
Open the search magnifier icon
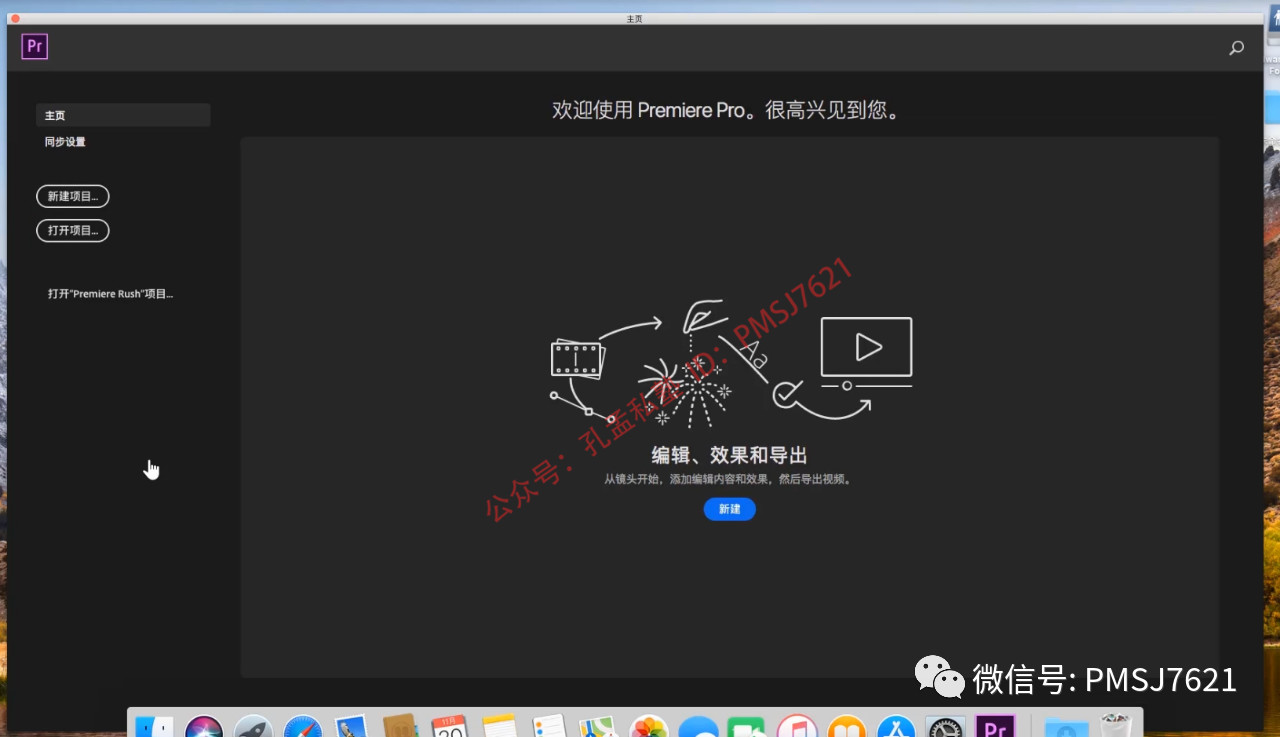point(1237,47)
